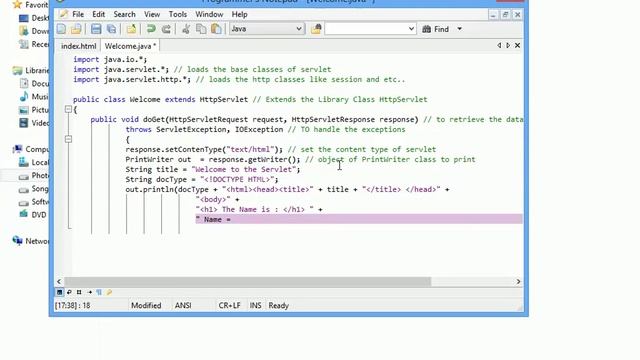Open the Help menu
The width and height of the screenshot is (640, 360).
240,14
